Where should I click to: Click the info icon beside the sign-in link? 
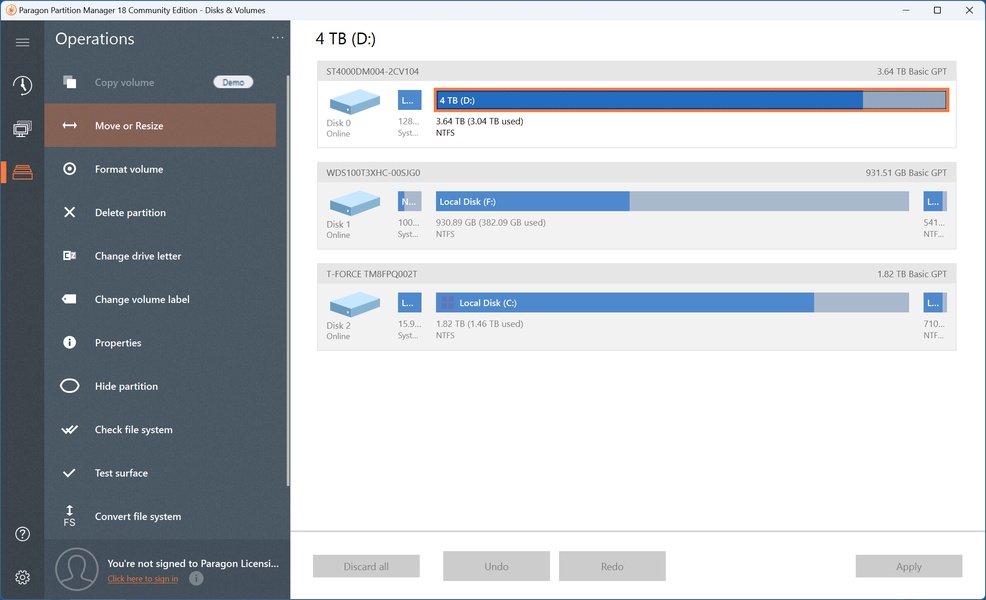[x=196, y=578]
